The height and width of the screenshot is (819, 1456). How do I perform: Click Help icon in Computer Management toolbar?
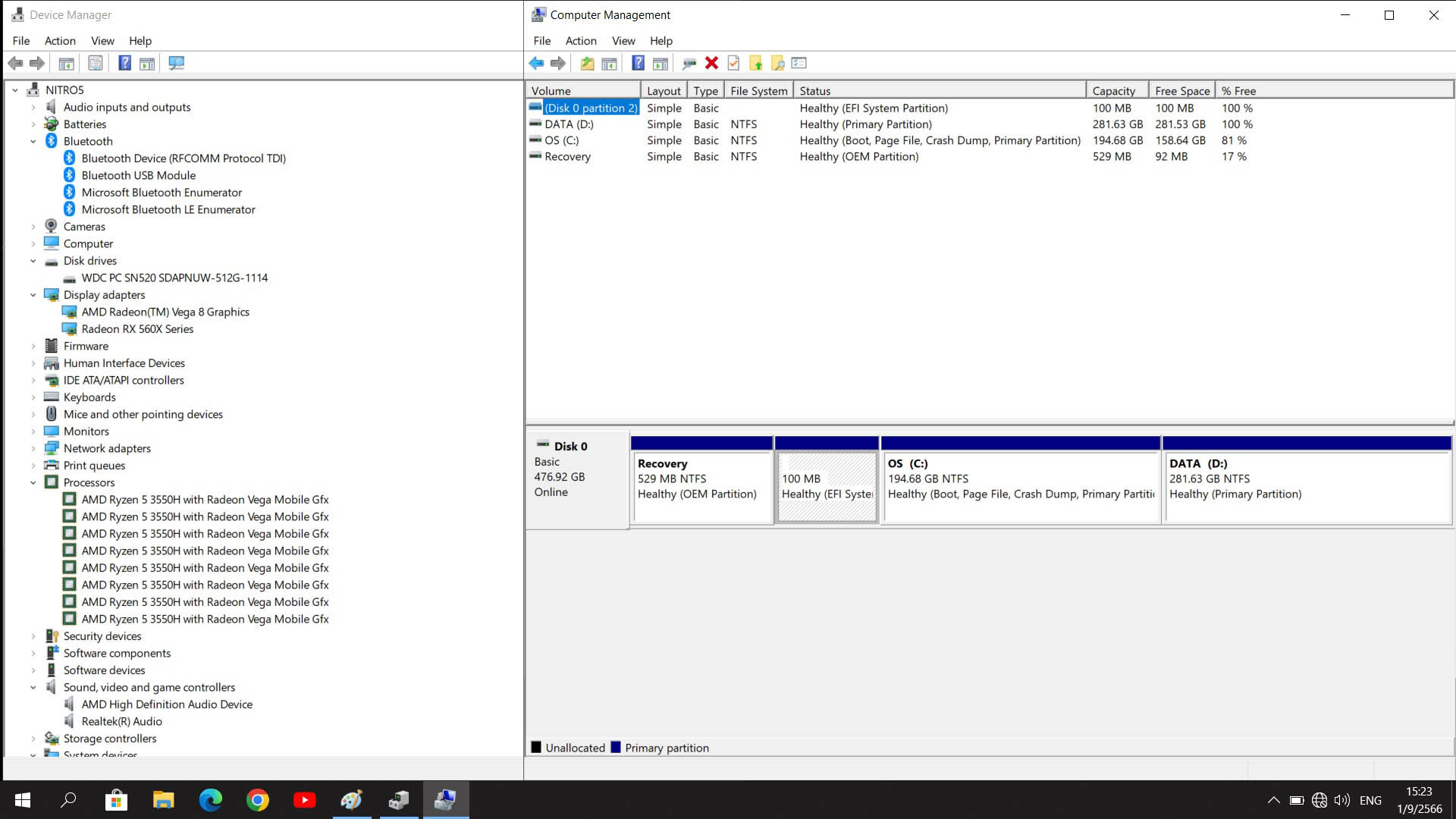click(x=639, y=63)
